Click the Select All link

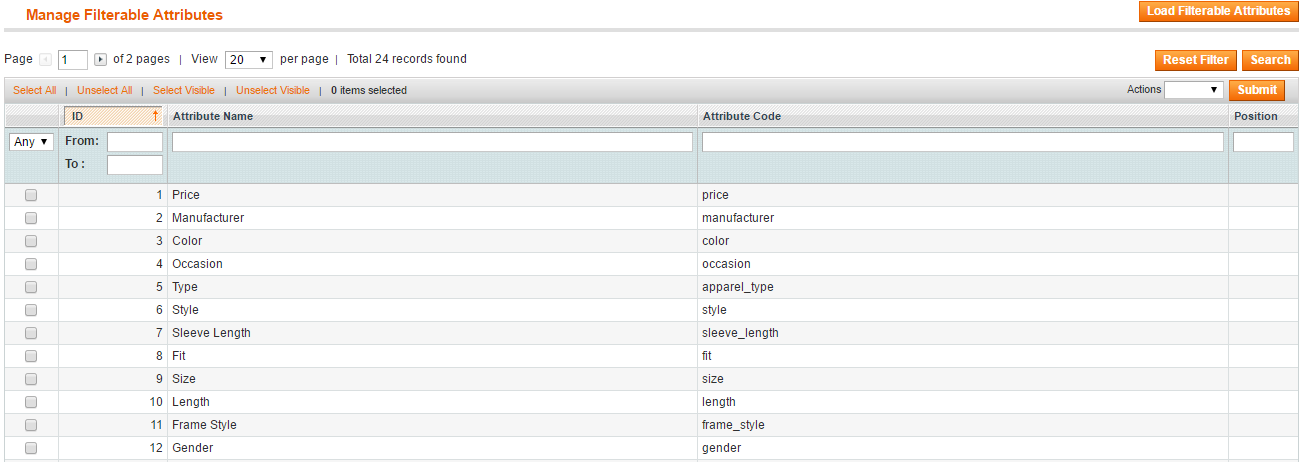click(35, 90)
